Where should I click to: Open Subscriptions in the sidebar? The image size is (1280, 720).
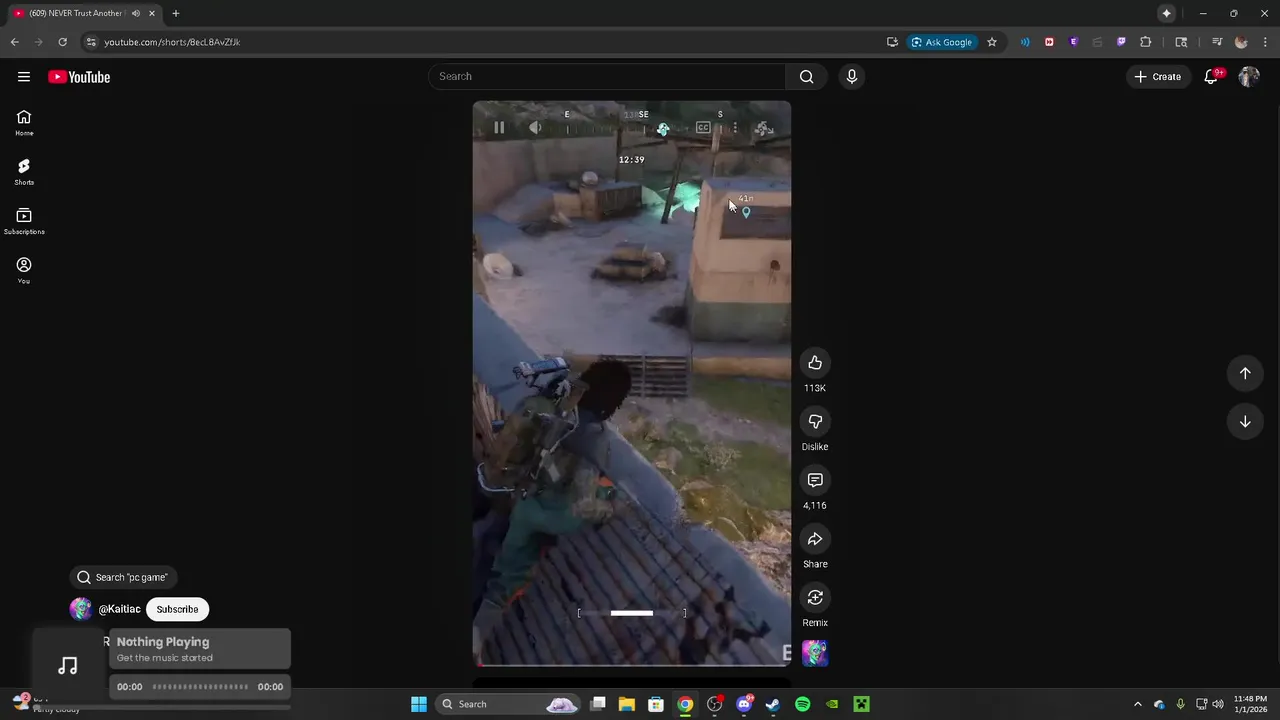click(24, 221)
